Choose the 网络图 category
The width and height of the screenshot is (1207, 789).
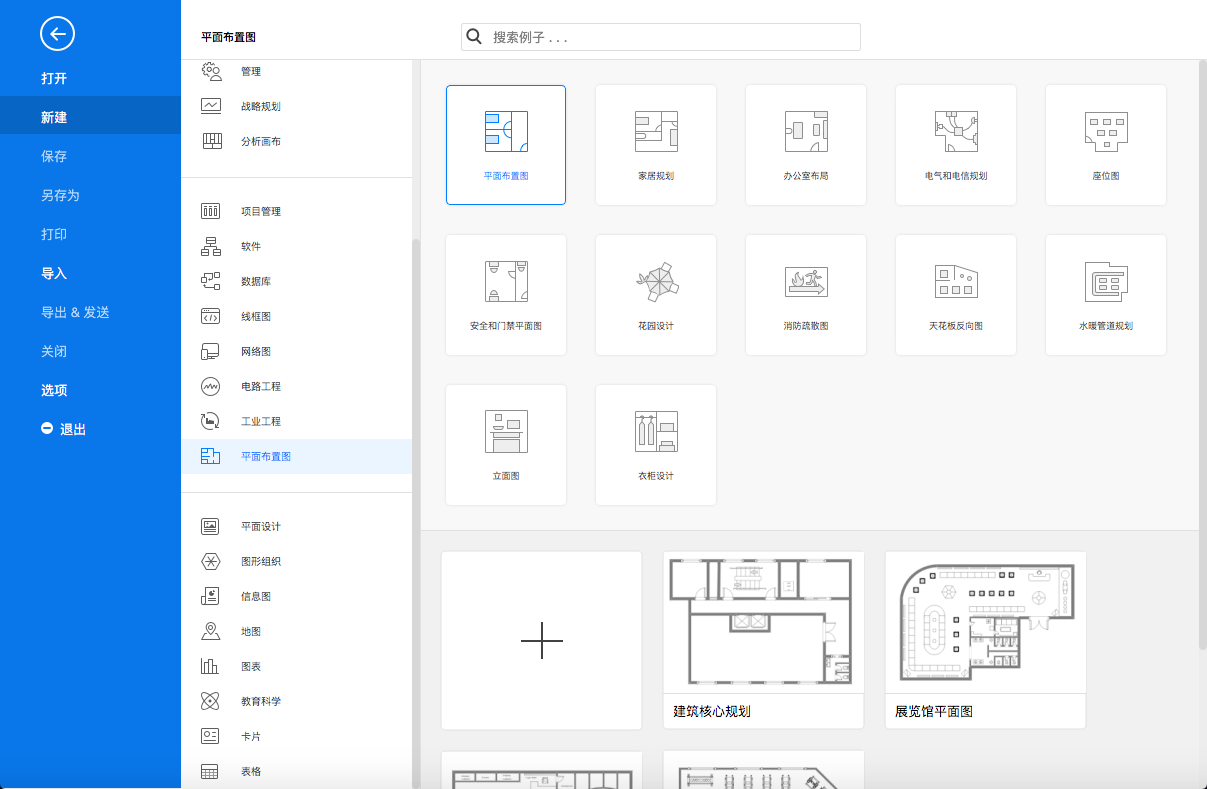[x=255, y=351]
